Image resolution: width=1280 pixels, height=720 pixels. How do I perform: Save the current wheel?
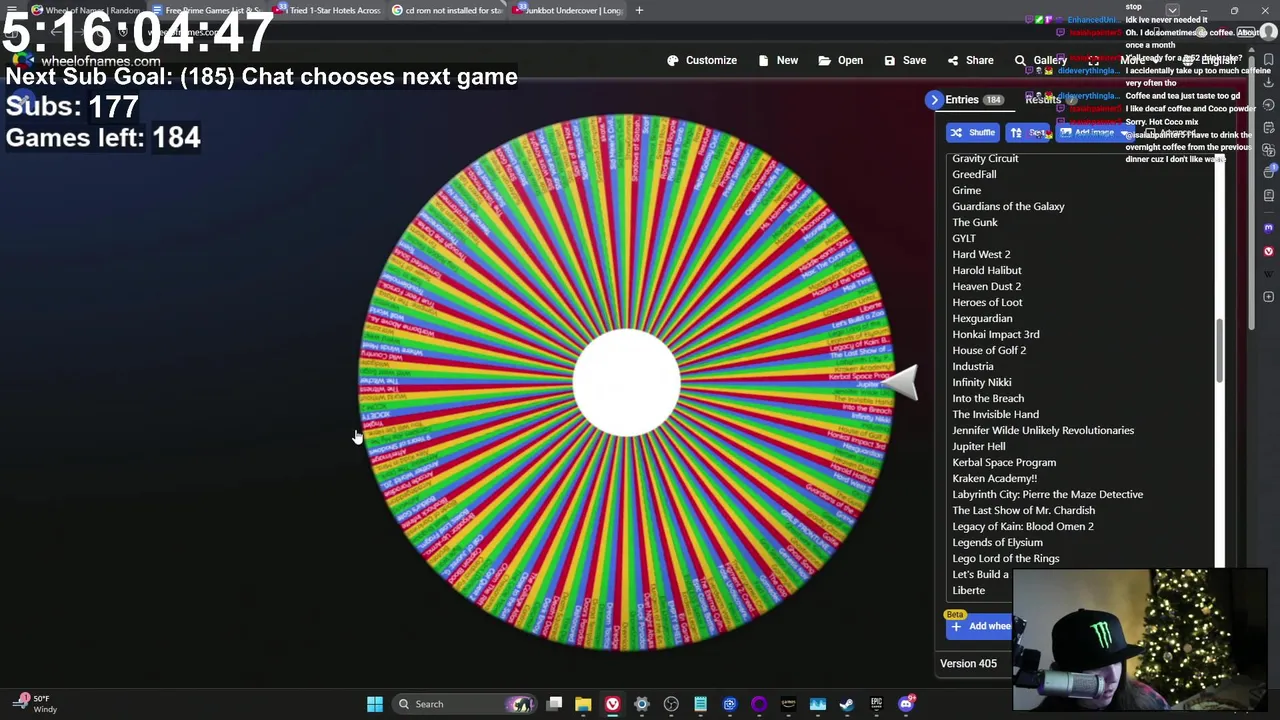pos(905,60)
